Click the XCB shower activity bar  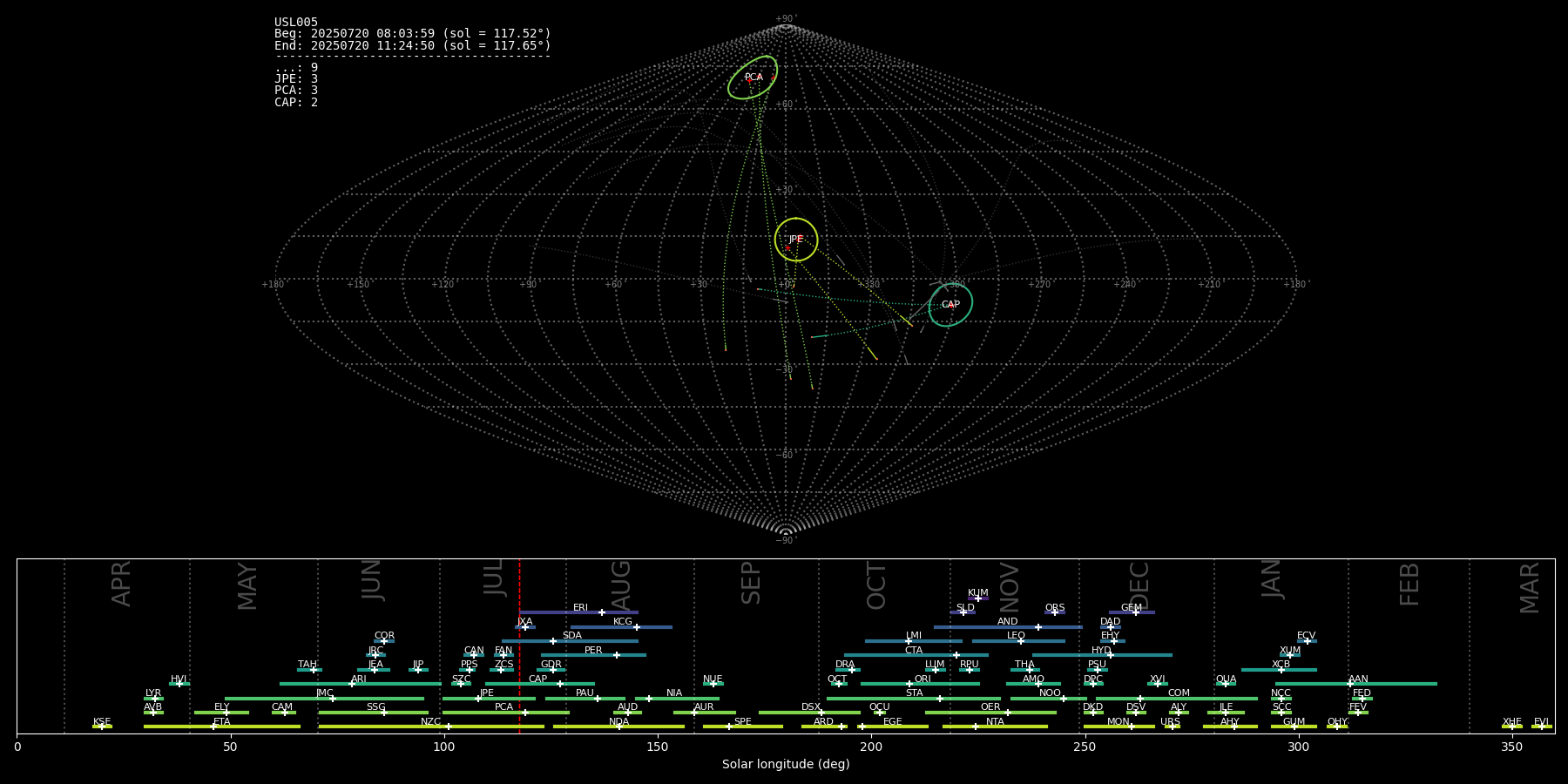click(x=1279, y=670)
